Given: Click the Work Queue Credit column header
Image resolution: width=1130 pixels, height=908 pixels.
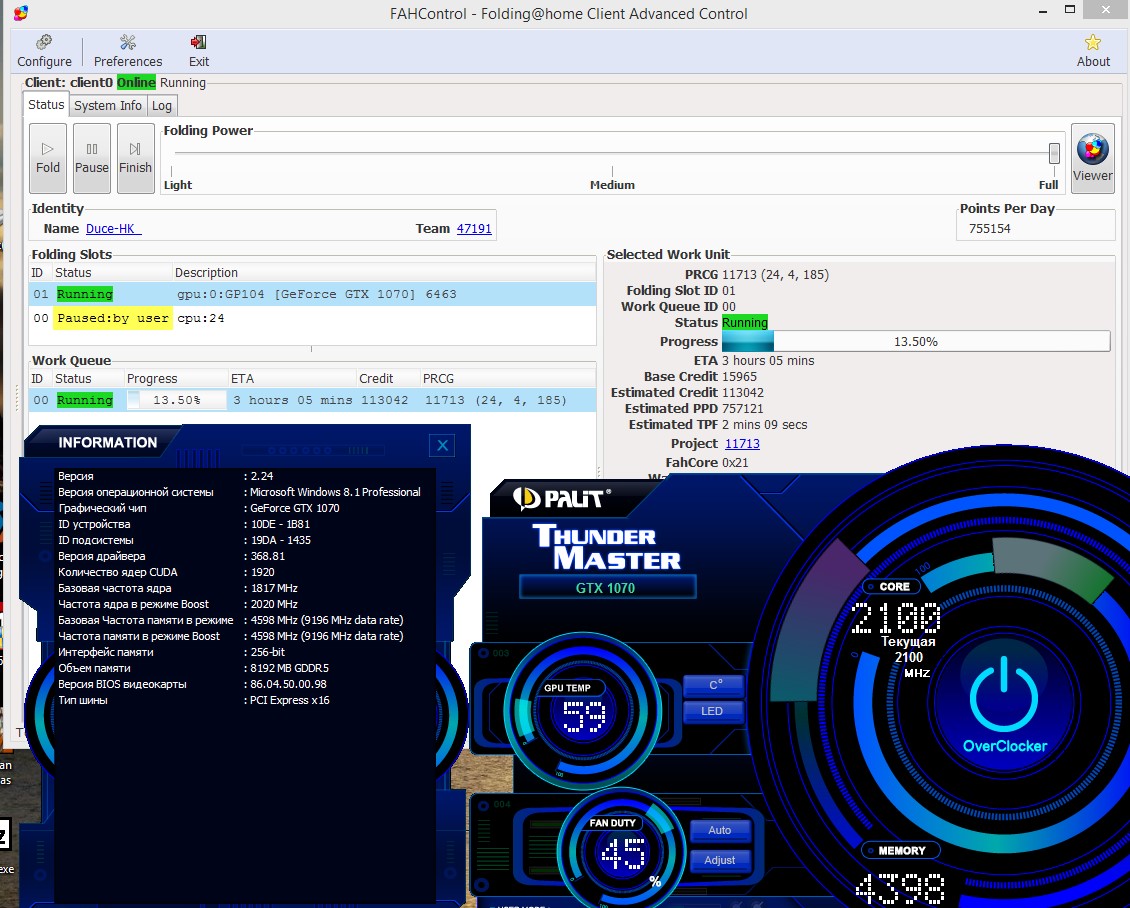Looking at the screenshot, I should 388,378.
